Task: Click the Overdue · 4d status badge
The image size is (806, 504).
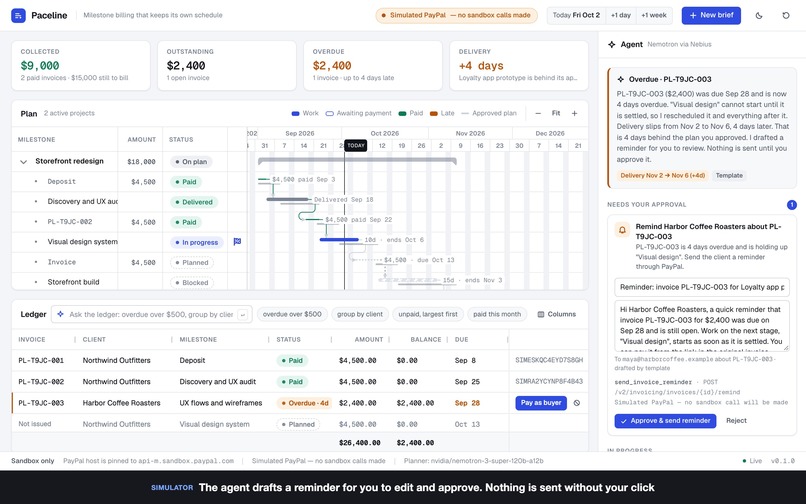Action: coord(304,403)
